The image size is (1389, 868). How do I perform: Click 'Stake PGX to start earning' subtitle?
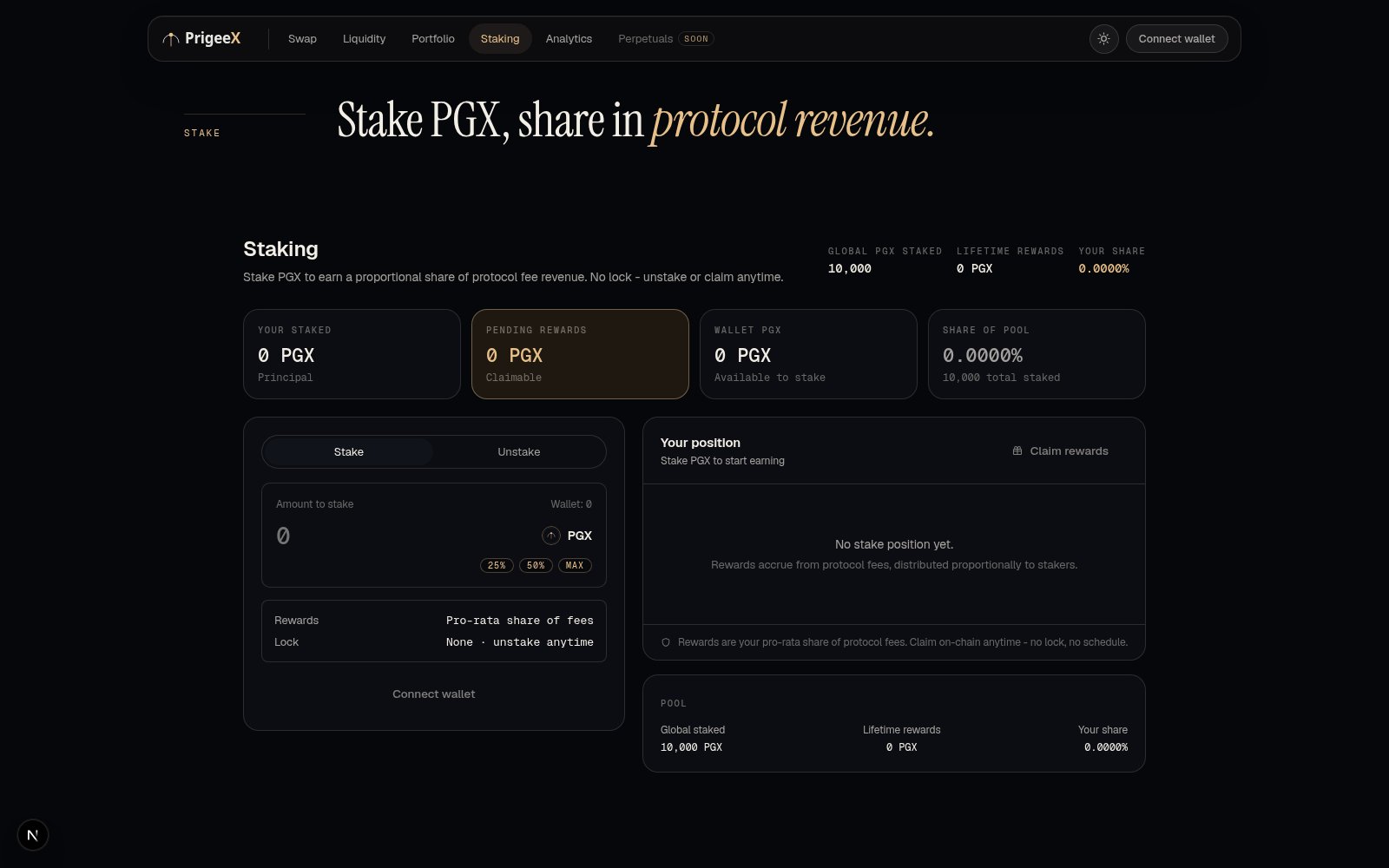[x=722, y=461]
